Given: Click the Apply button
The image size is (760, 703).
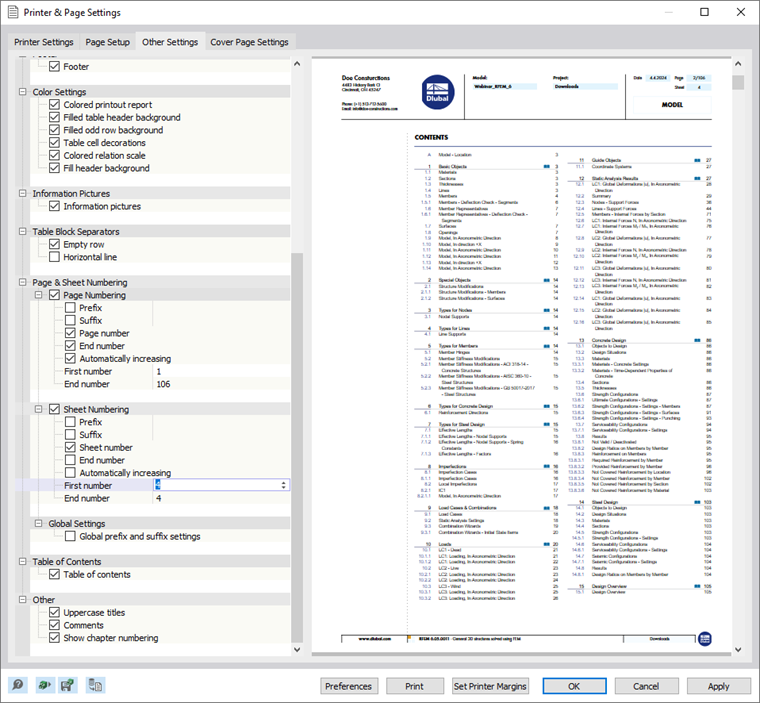Looking at the screenshot, I should (x=718, y=686).
